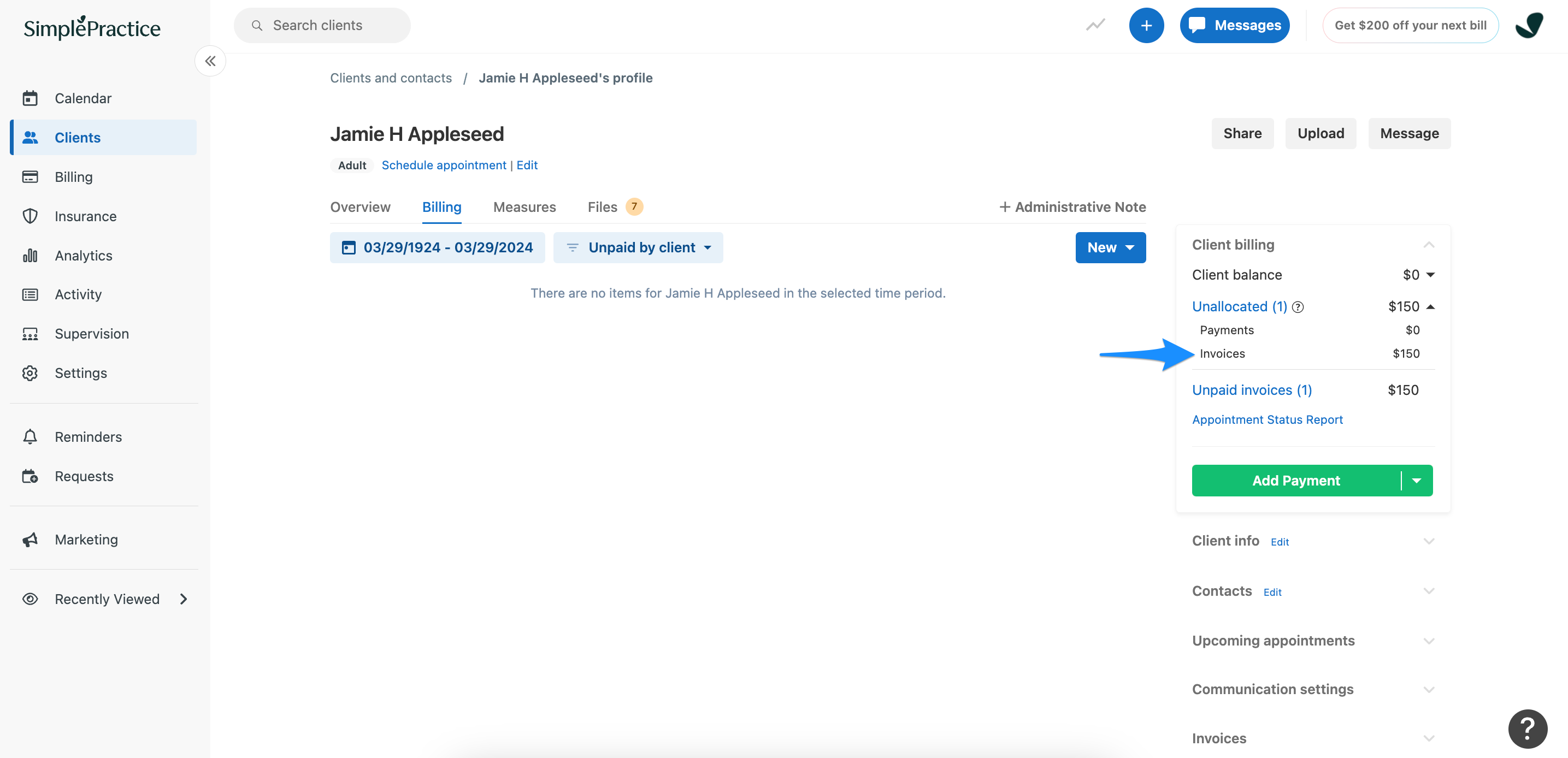Click the green Add Payment button
This screenshot has height=758, width=1568.
tap(1296, 481)
